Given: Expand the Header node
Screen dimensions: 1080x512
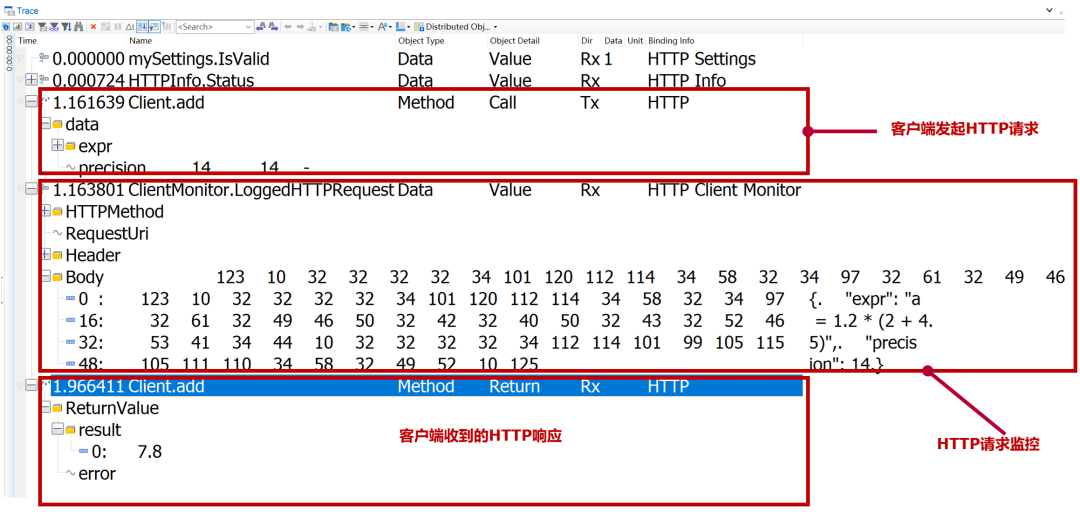Looking at the screenshot, I should click(x=45, y=255).
